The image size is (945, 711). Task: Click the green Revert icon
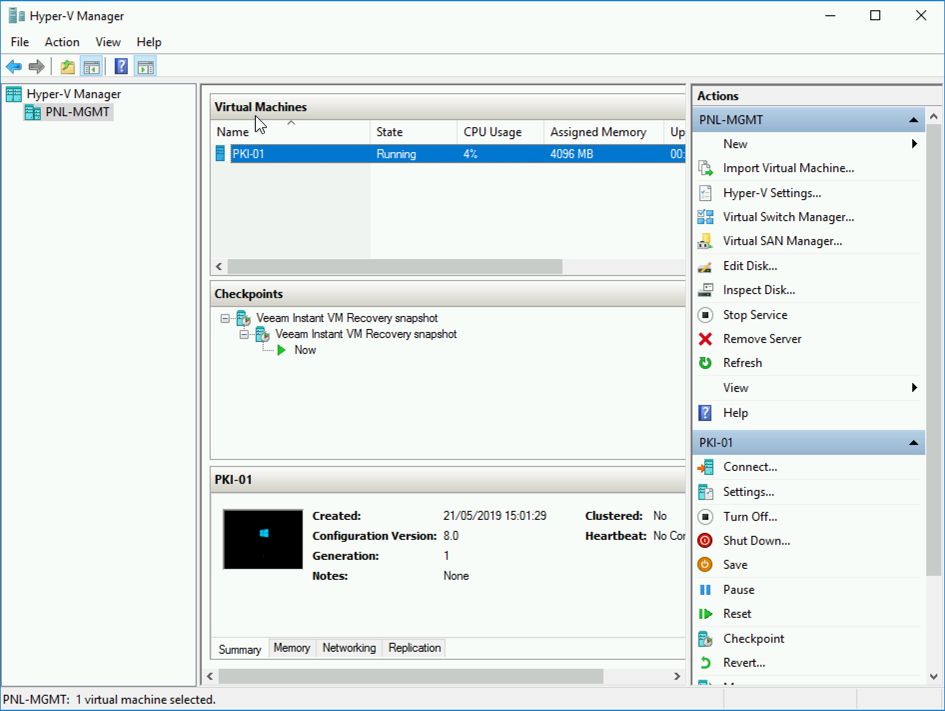(705, 663)
